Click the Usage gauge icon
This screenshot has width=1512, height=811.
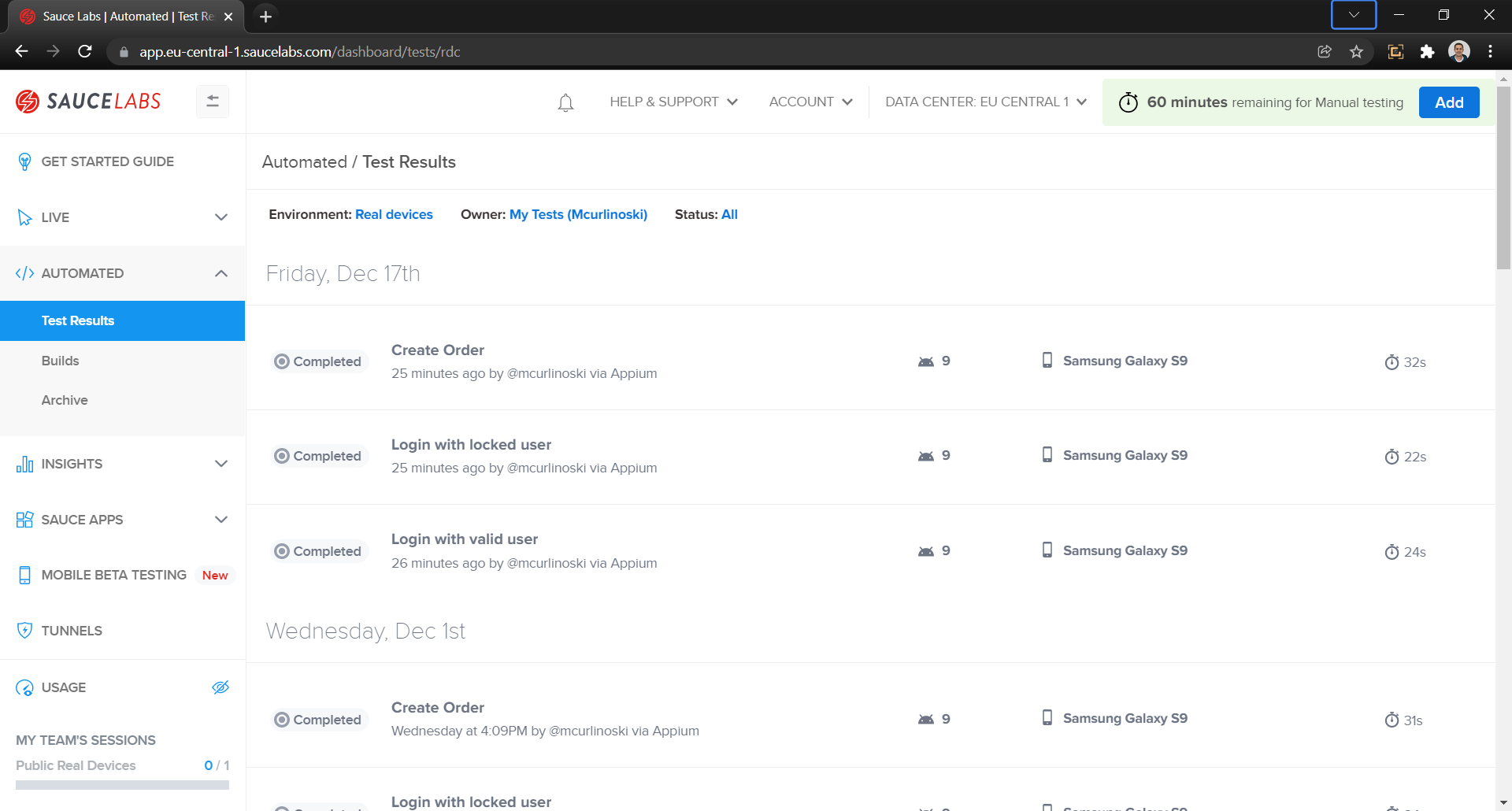[x=24, y=687]
